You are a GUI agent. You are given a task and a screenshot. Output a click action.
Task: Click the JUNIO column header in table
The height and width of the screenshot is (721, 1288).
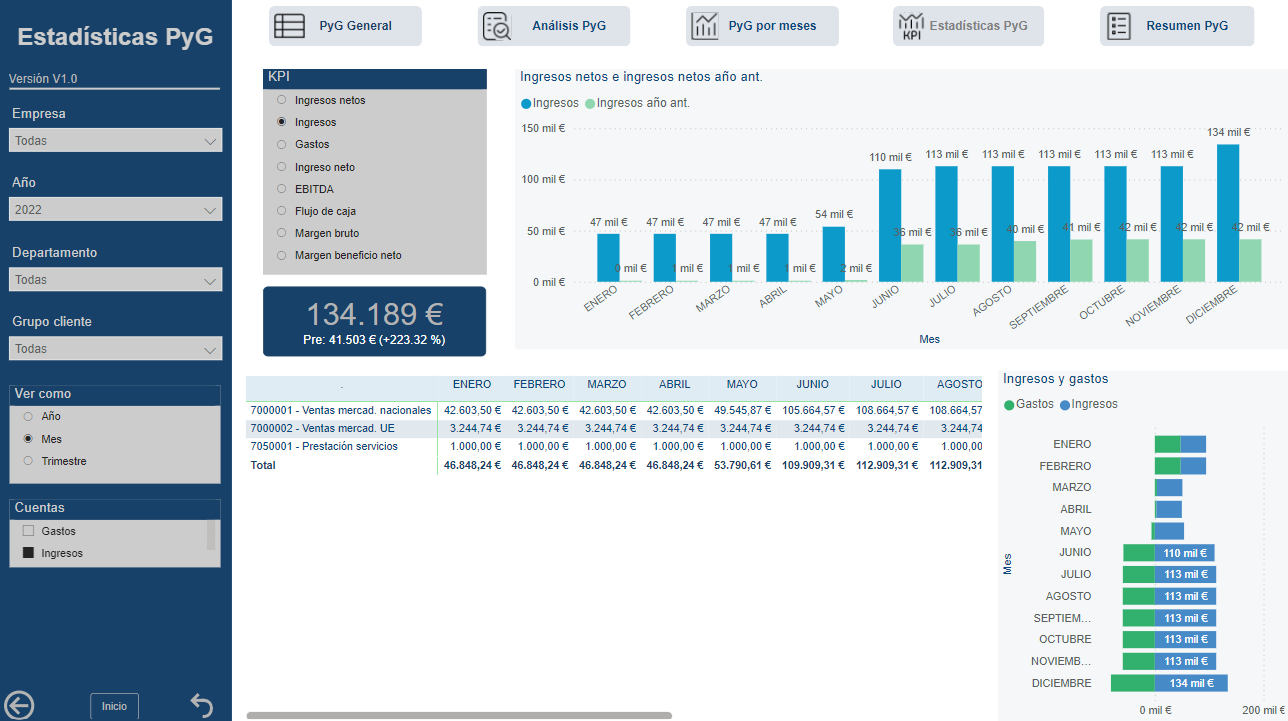[x=812, y=384]
